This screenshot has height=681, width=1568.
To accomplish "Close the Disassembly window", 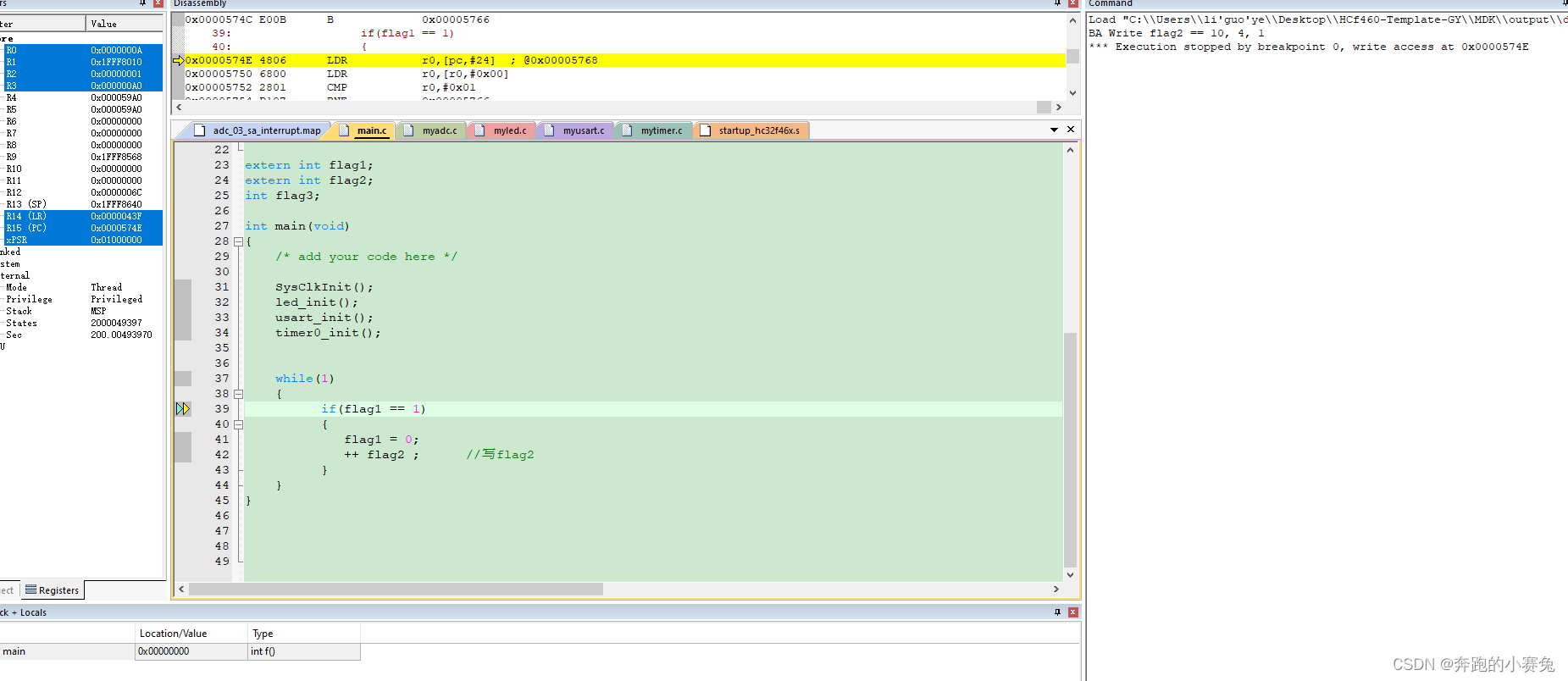I will click(1072, 3).
